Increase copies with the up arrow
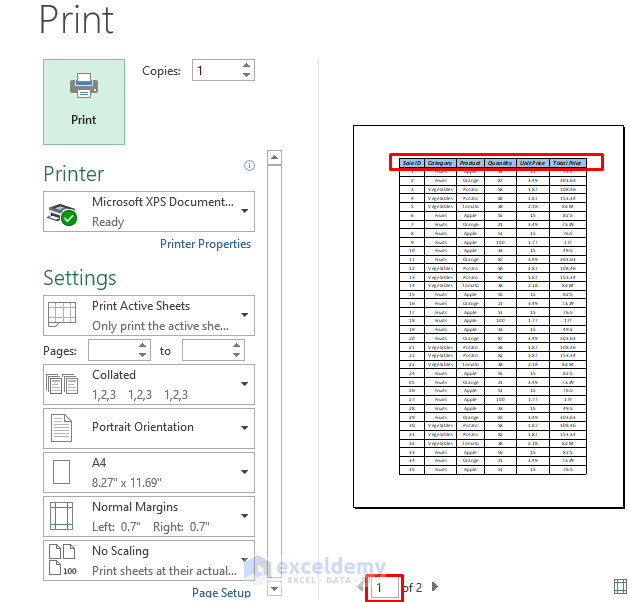 pyautogui.click(x=246, y=66)
